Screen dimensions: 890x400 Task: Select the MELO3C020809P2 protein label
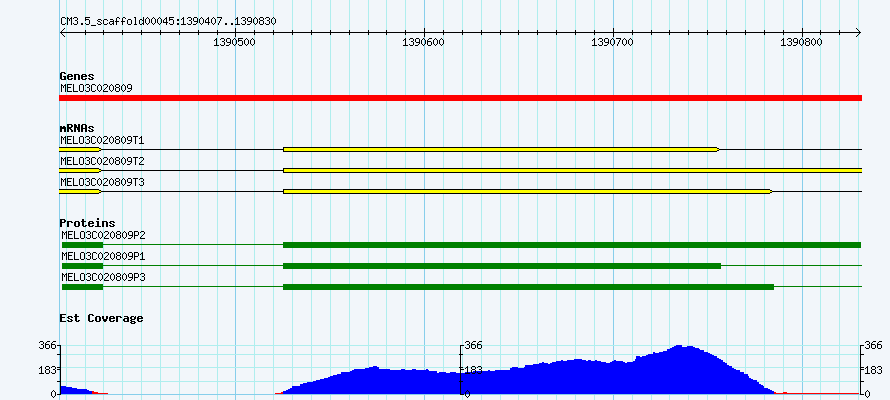click(103, 235)
